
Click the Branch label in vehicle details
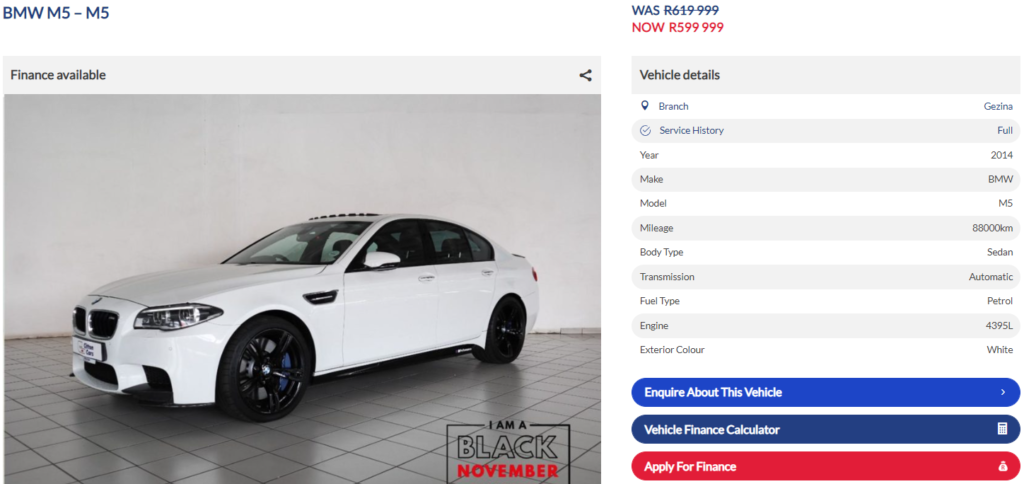coord(673,106)
